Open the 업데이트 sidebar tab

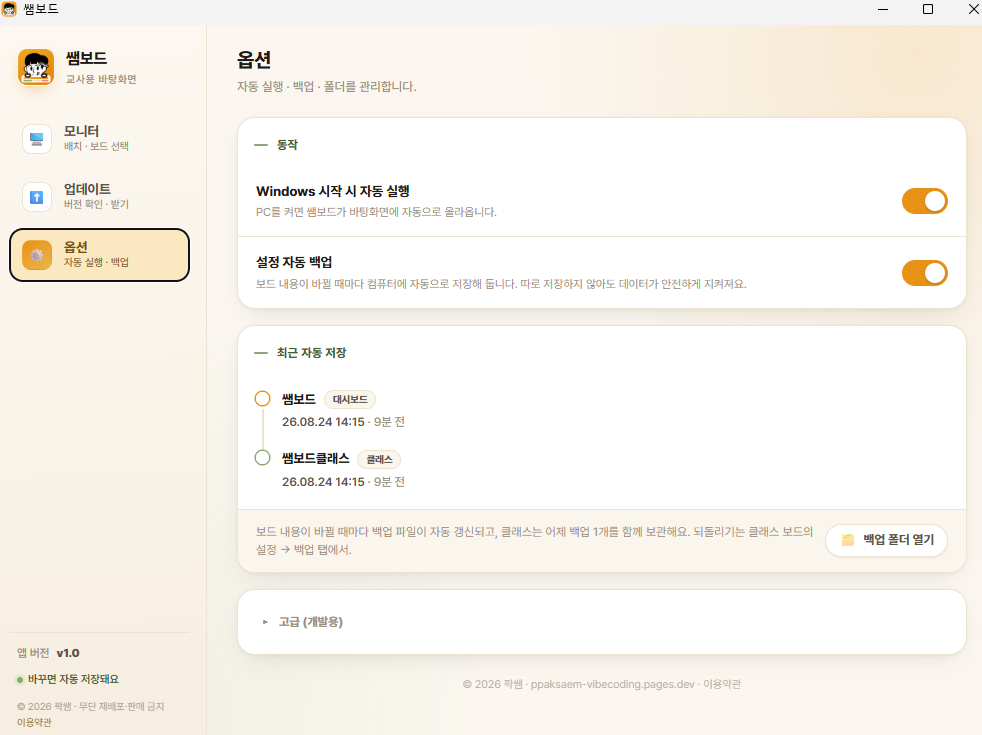click(99, 197)
